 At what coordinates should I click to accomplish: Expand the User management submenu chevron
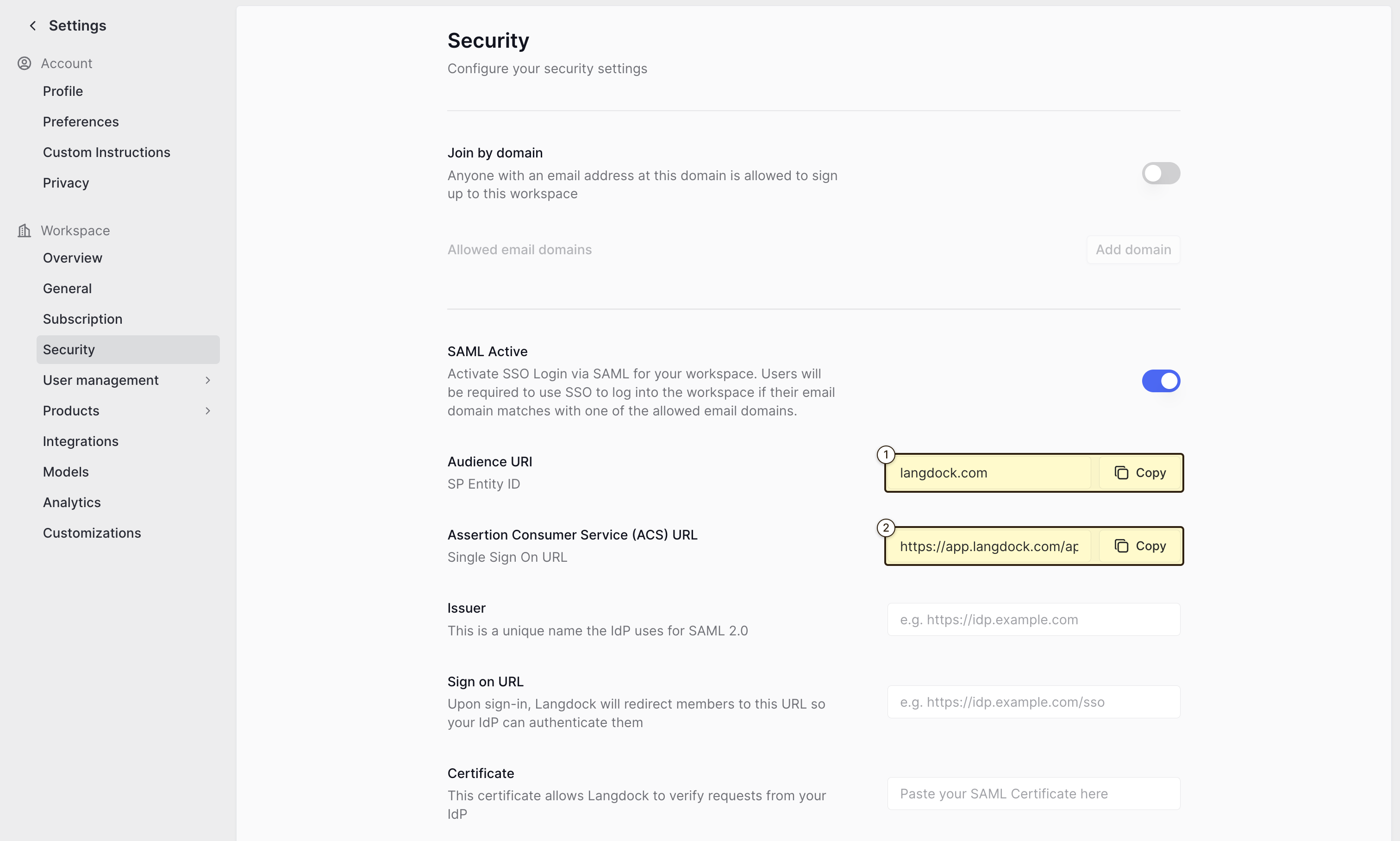click(208, 380)
